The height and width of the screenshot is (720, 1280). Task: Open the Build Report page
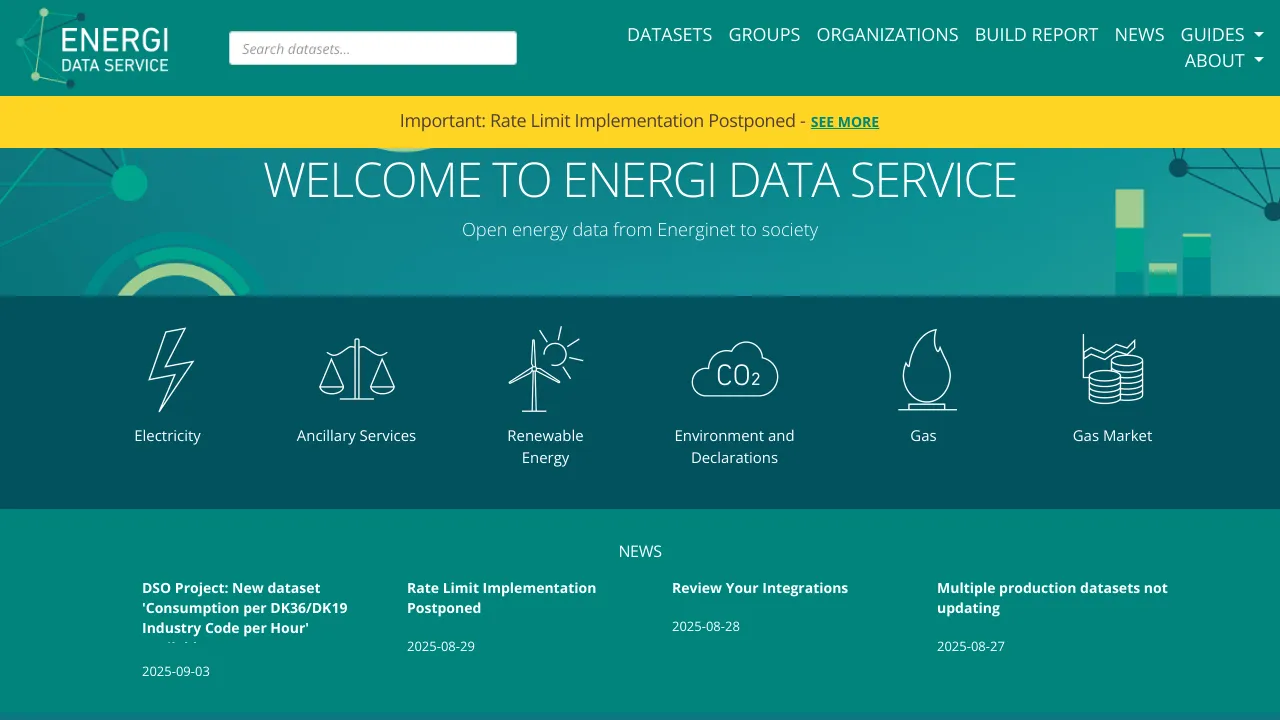(1037, 34)
